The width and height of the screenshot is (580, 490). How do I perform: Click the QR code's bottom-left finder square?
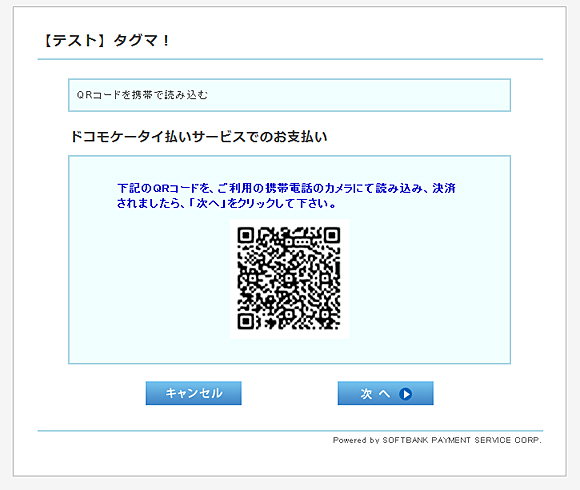pos(246,321)
